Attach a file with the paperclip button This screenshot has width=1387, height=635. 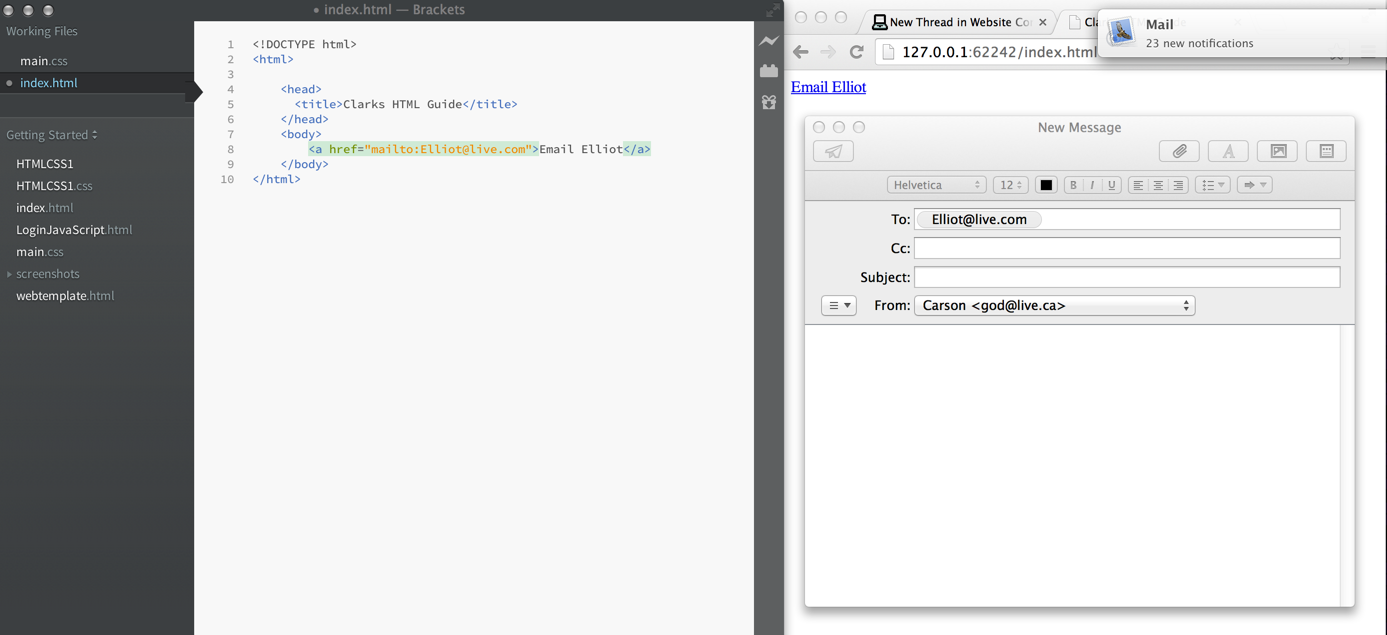[1179, 151]
